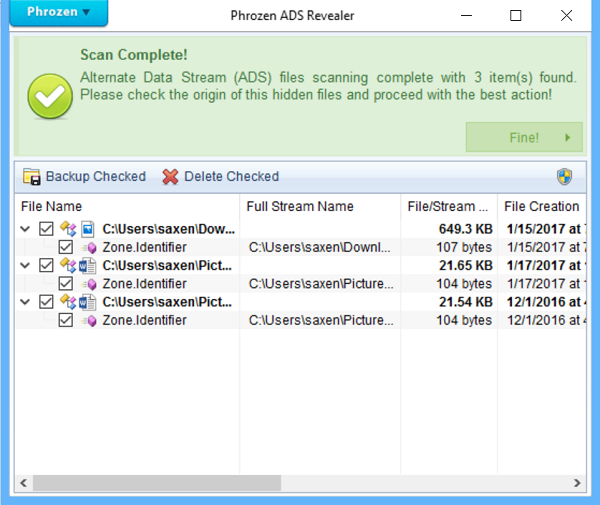The image size is (600, 505).
Task: Click the Fine! button
Action: click(x=524, y=137)
